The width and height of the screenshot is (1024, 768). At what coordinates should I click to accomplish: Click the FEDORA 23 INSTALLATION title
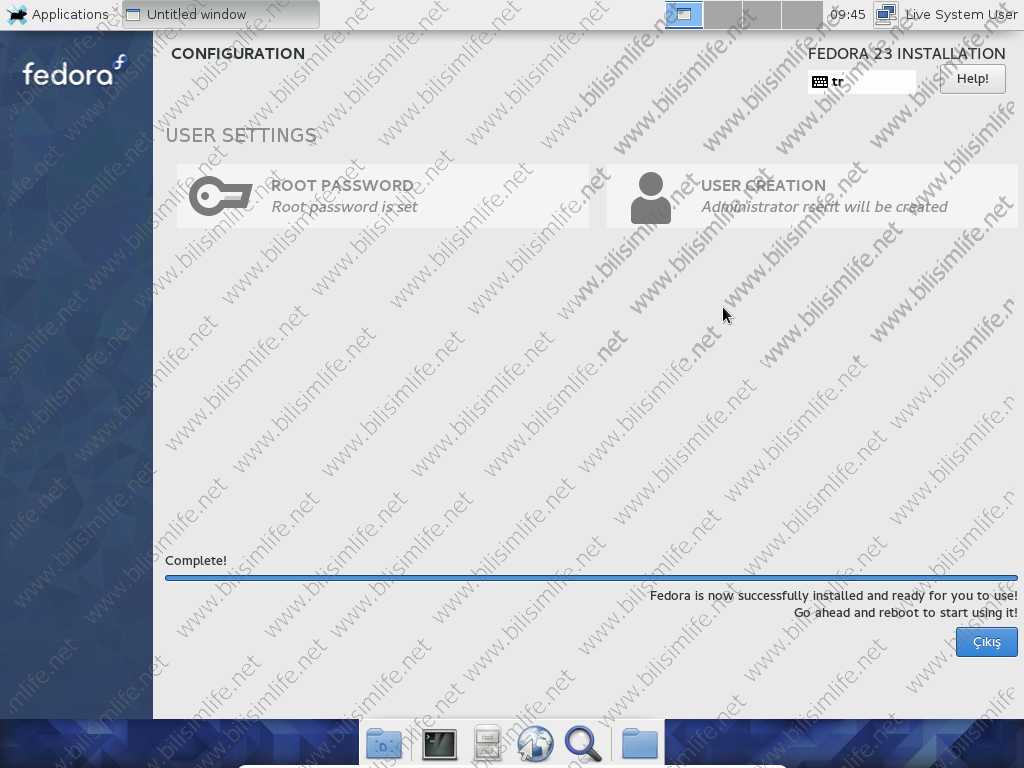click(x=906, y=54)
